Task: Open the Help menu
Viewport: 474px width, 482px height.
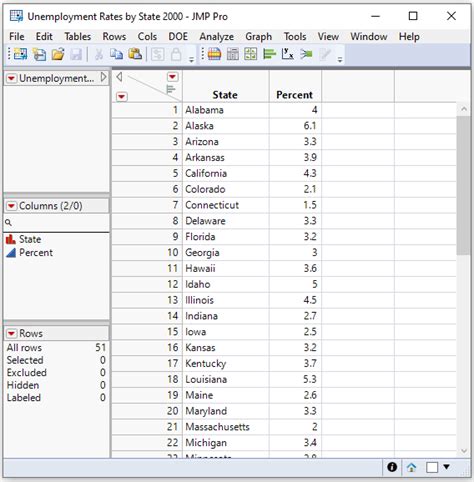Action: coord(409,36)
